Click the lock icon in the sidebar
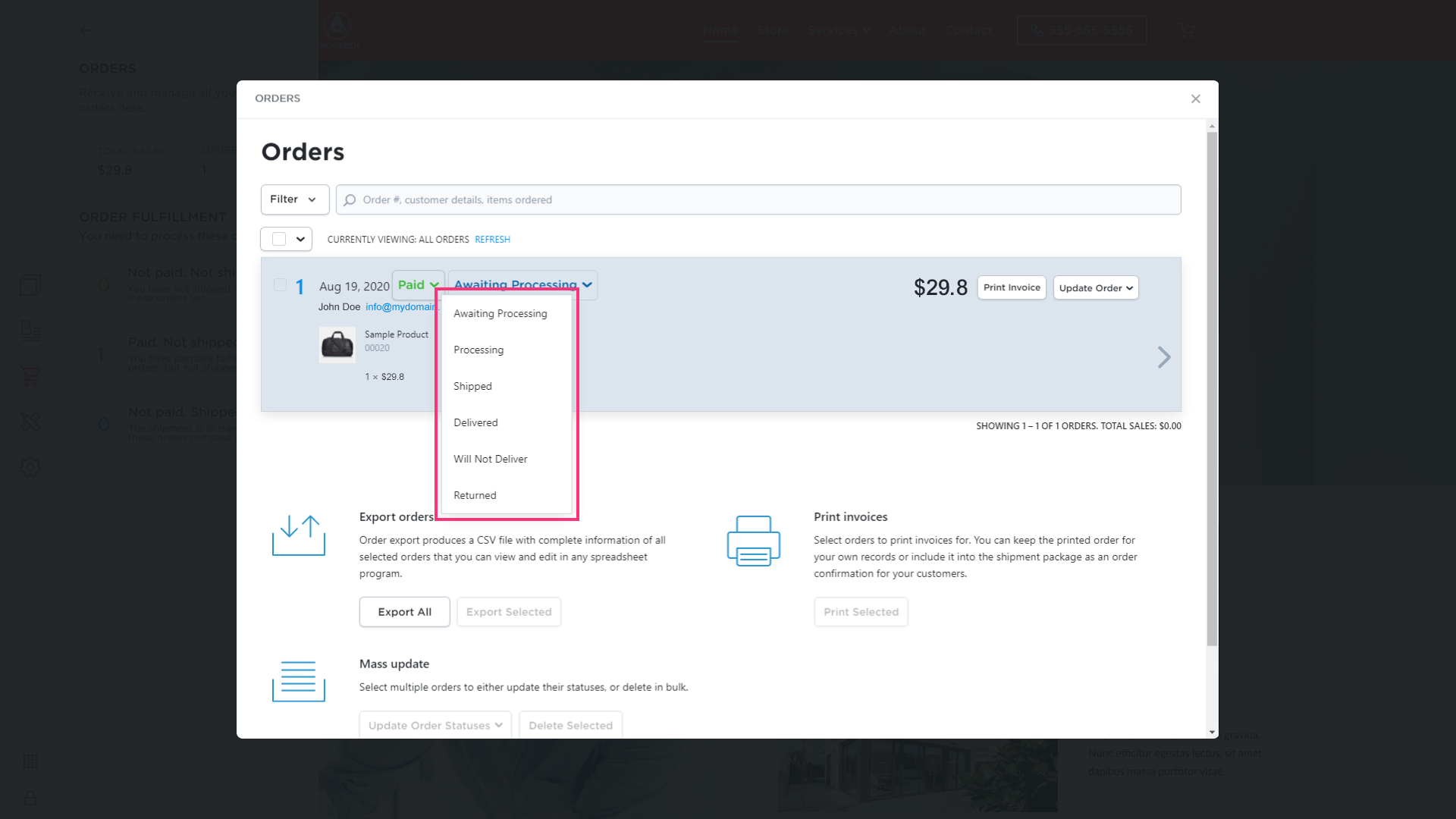The image size is (1456, 819). click(30, 798)
